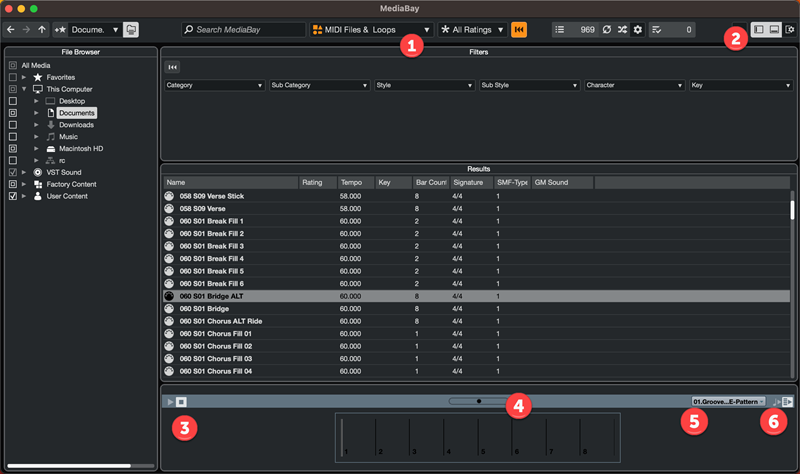Expand the Macintosh HD tree node
The image size is (800, 474).
[x=36, y=148]
